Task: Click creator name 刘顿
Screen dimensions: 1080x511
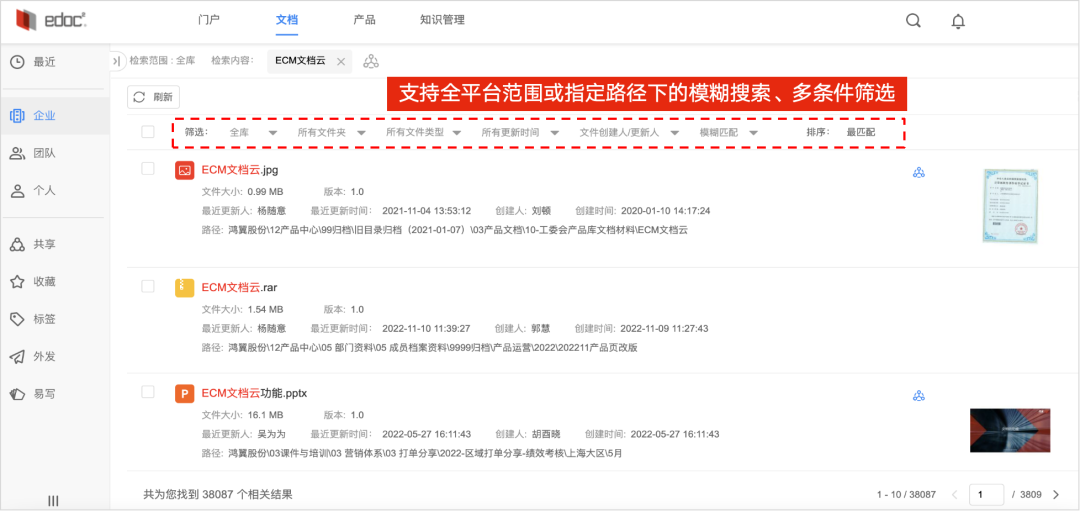Action: tap(541, 211)
